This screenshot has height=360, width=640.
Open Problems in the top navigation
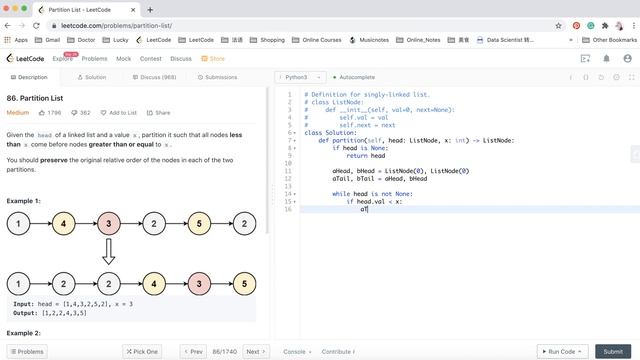[94, 59]
